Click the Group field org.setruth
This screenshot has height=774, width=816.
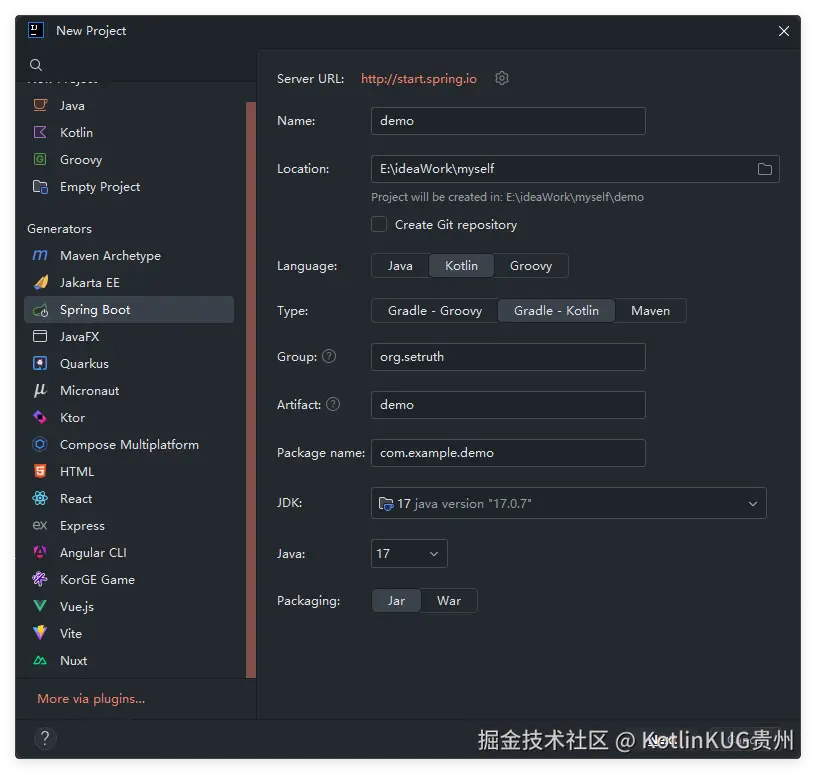[508, 357]
